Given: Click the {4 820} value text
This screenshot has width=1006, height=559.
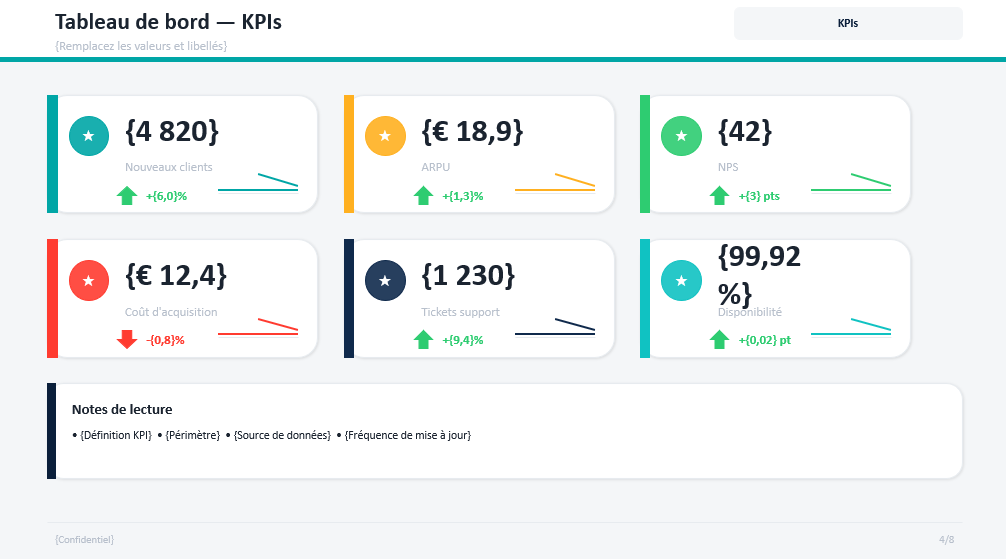Looking at the screenshot, I should 172,131.
